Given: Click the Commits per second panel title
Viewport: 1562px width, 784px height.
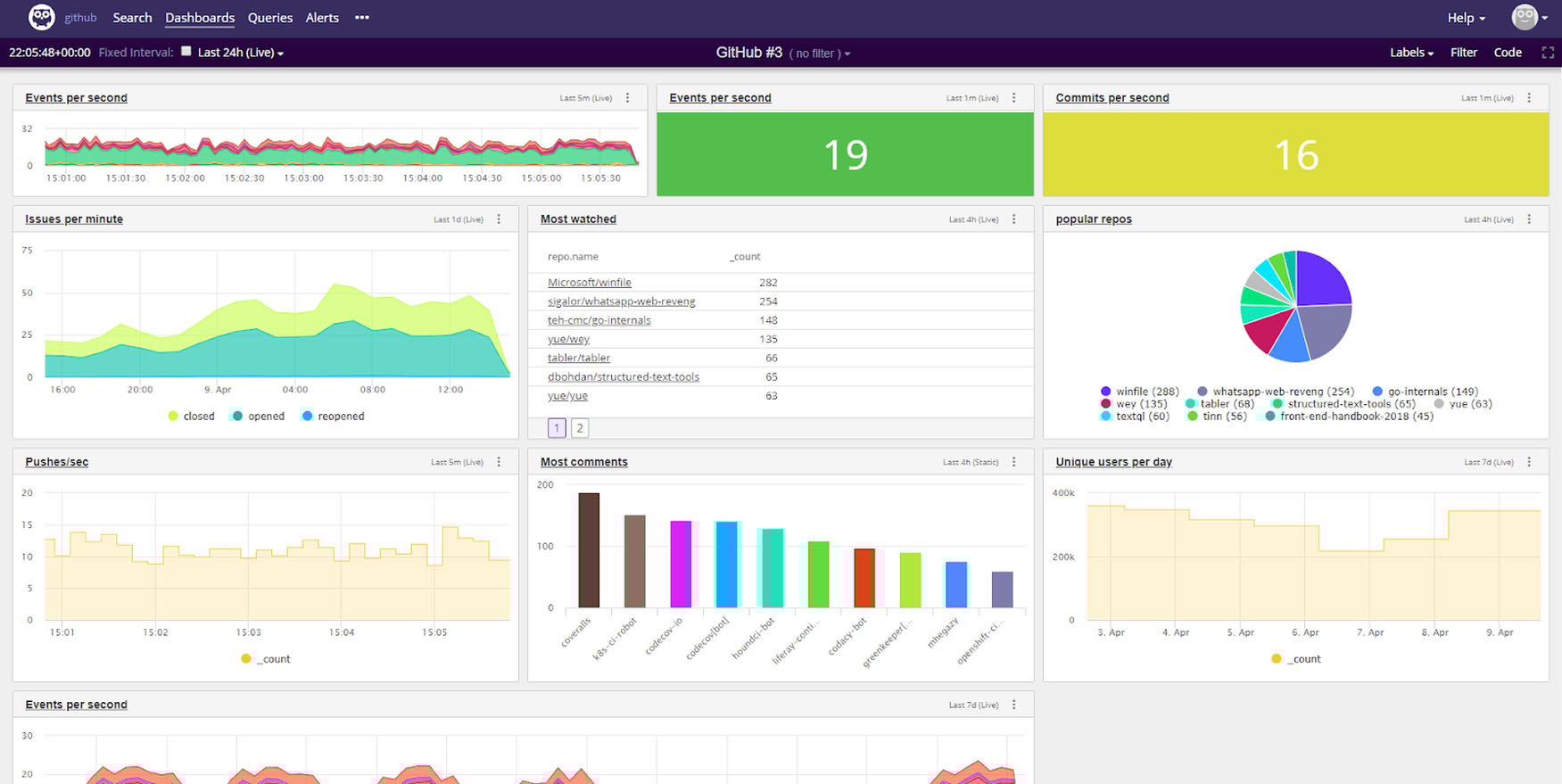Looking at the screenshot, I should [x=1112, y=98].
